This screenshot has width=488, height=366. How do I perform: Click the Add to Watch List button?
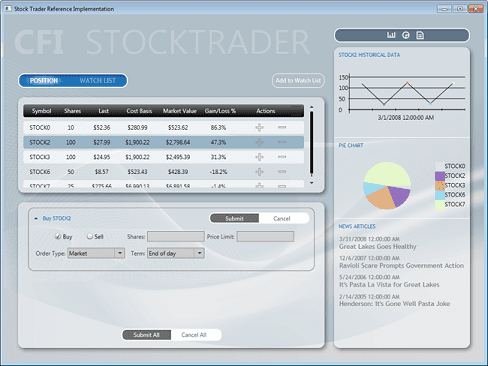click(298, 81)
